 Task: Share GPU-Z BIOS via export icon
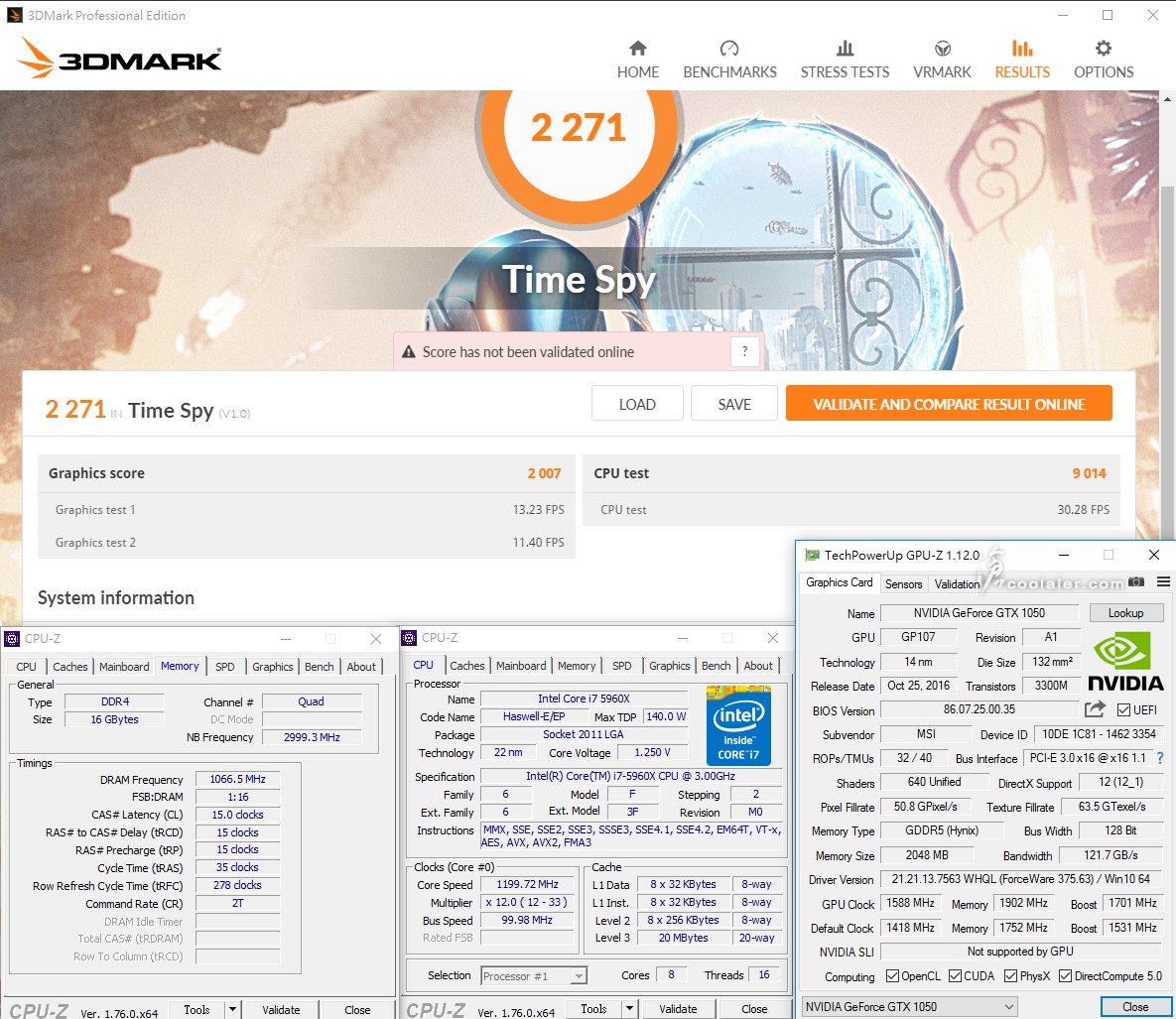(1095, 708)
